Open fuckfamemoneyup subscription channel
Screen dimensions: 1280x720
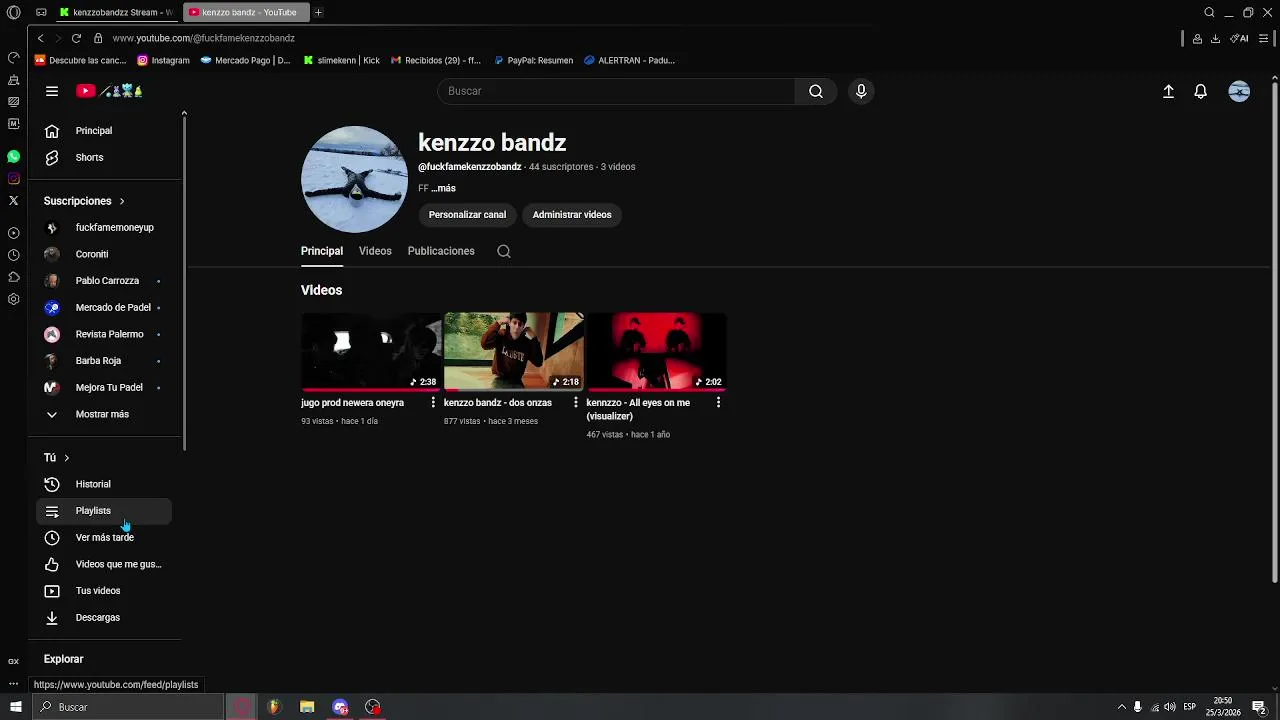pos(106,228)
